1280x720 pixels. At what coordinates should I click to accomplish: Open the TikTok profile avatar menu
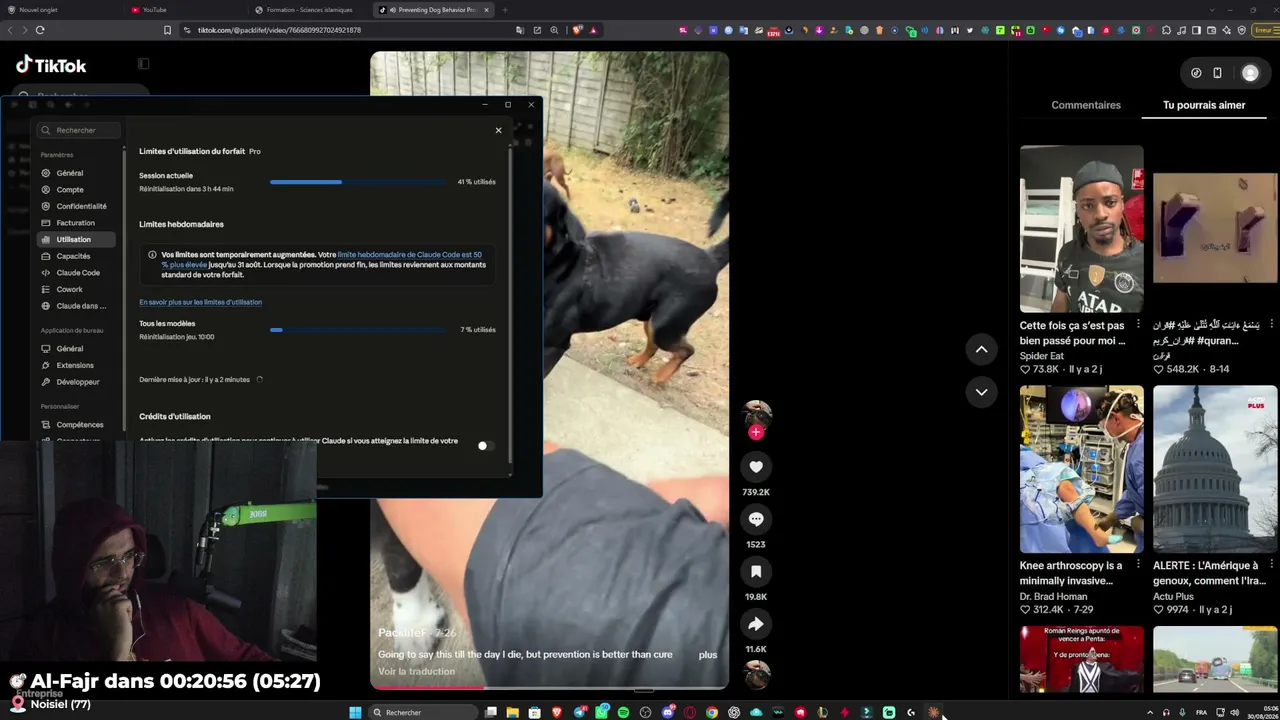click(1250, 73)
